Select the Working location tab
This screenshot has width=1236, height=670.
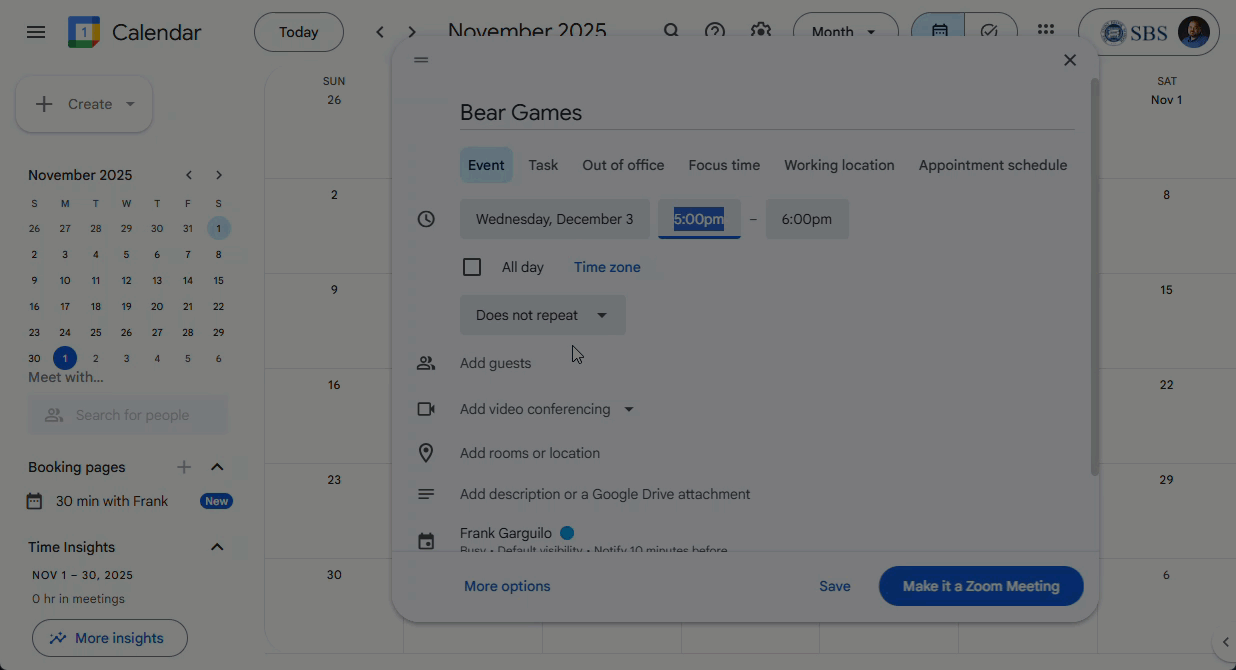coord(839,165)
